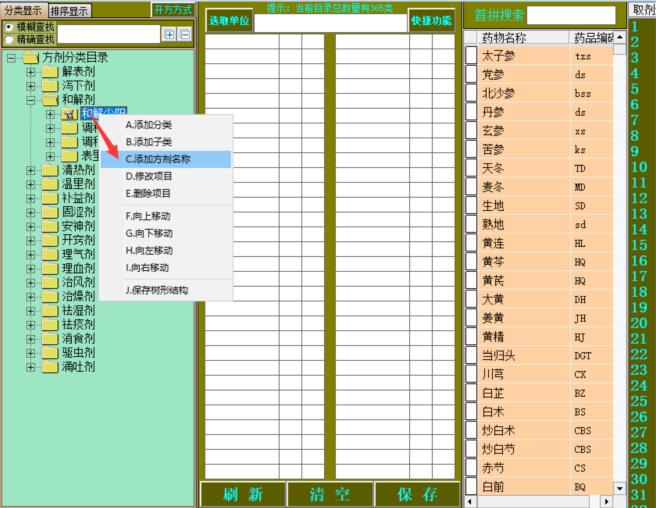Click the 清热剂 folder icon
Viewport: 656px width, 508px height.
[x=49, y=170]
